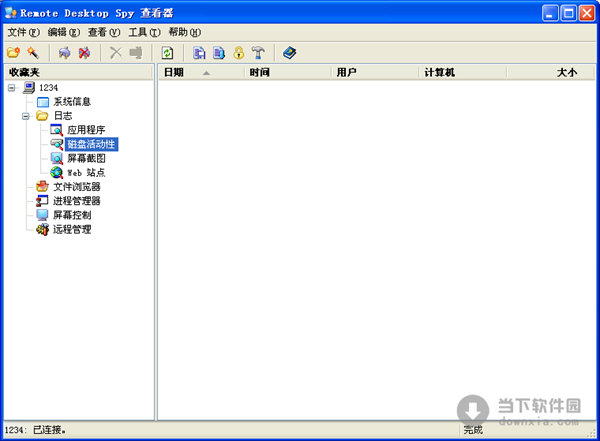Select 系统信息 in the tree
The image size is (600, 441).
click(x=72, y=102)
